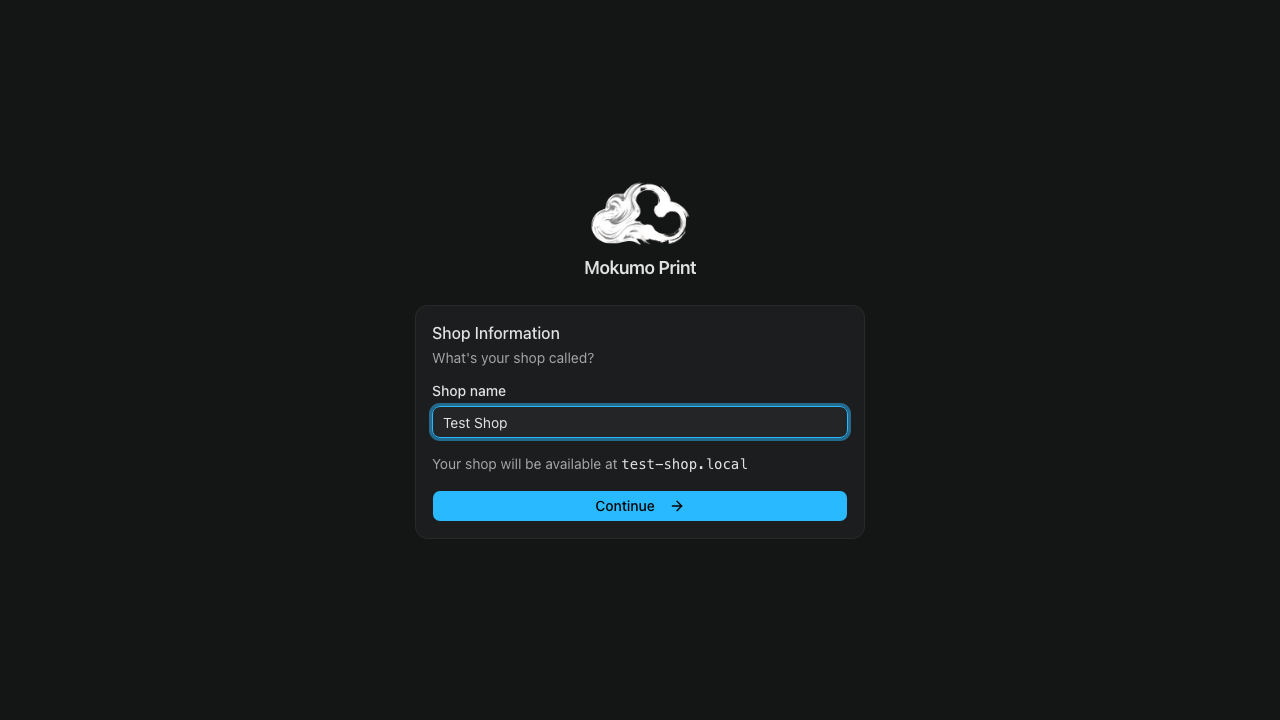Viewport: 1280px width, 720px height.
Task: Click the "Shop name" field label
Action: (469, 391)
